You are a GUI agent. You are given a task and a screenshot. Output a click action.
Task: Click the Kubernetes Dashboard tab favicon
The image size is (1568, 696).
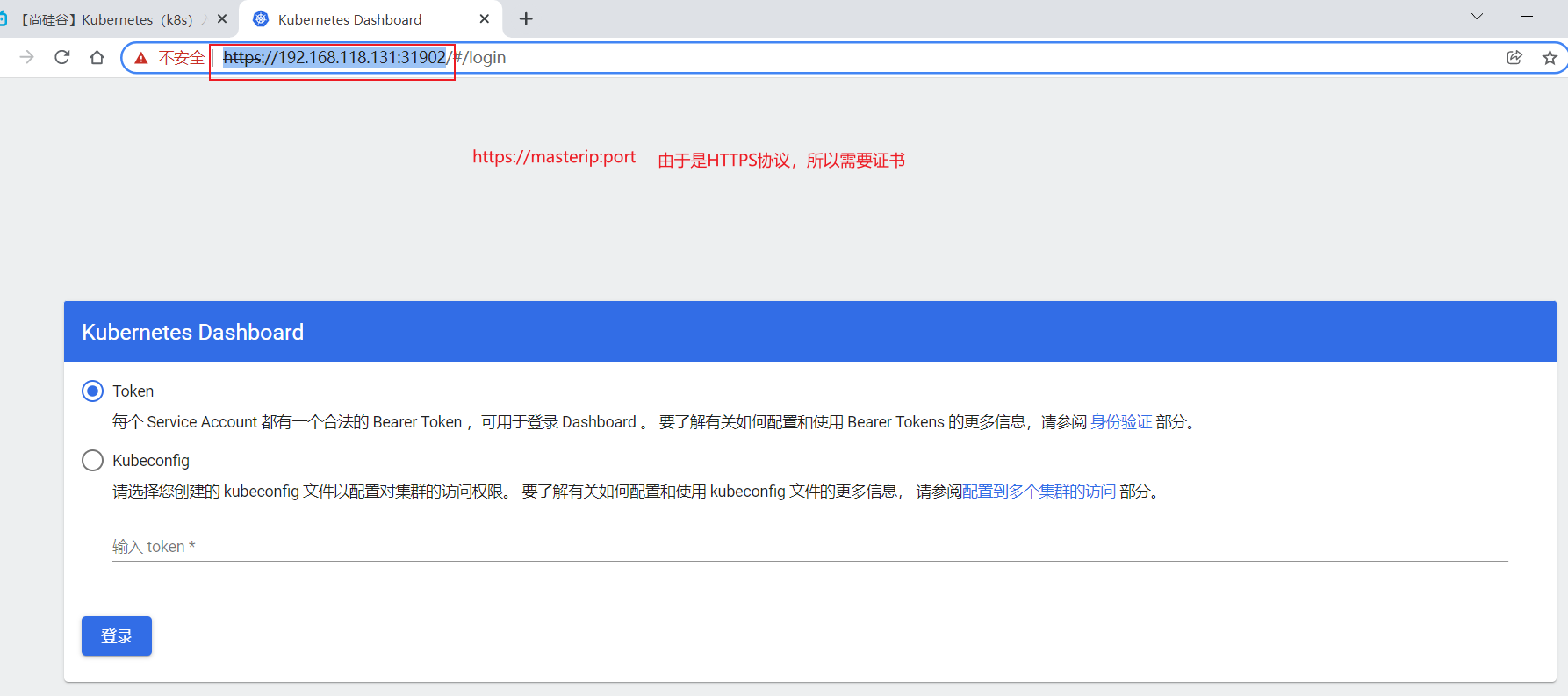tap(261, 18)
